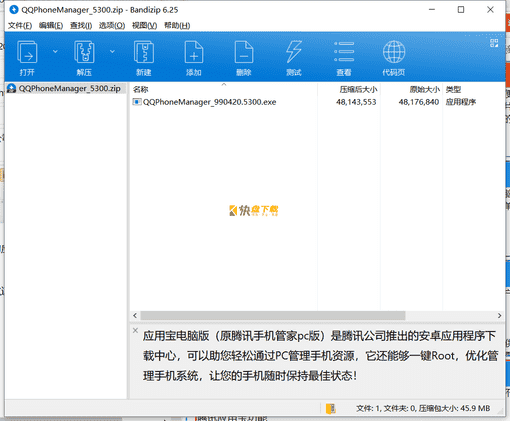
Task: Click the Delete (删除) file icon
Action: [x=244, y=52]
